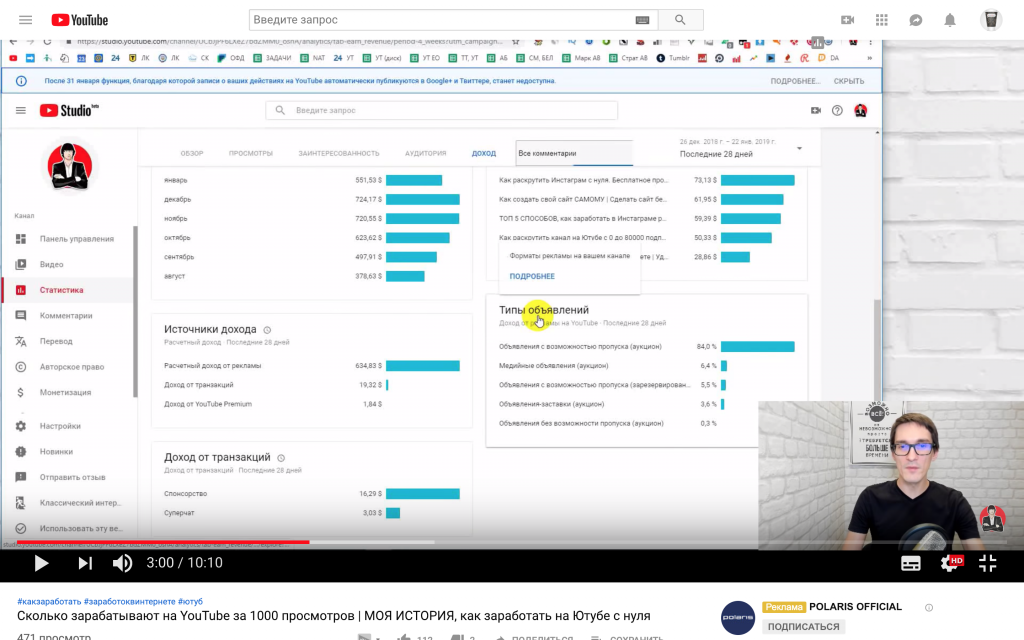Switch to the ОБЗОР analytics tab
The height and width of the screenshot is (640, 1024).
point(192,153)
